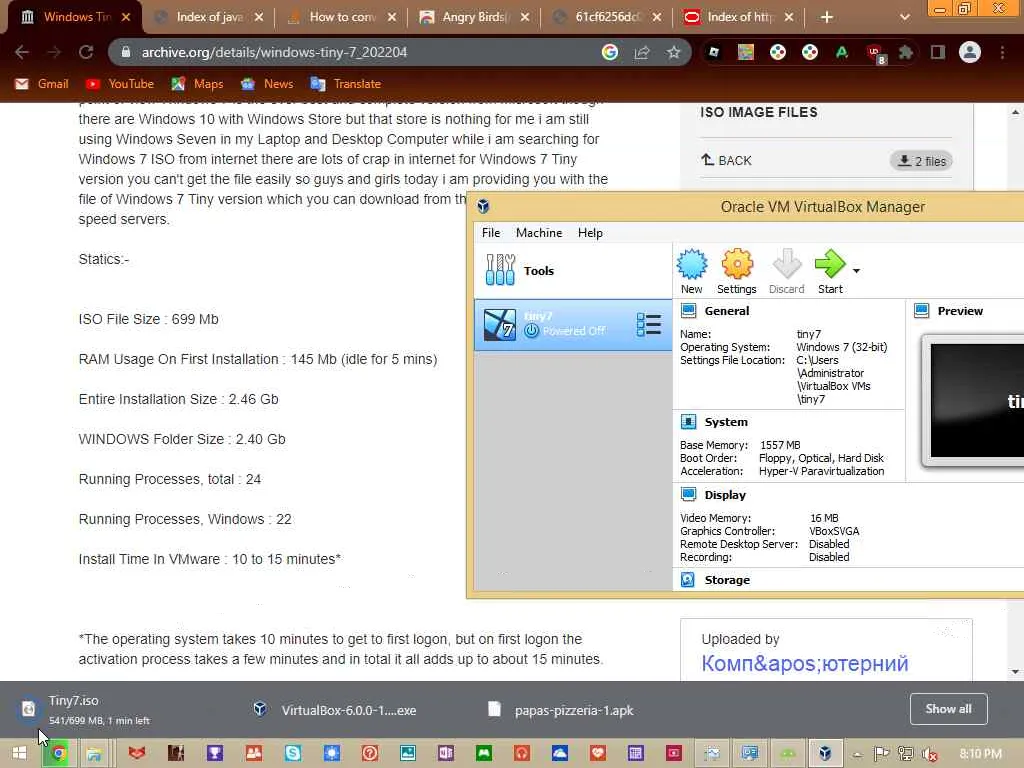1024x768 pixels.
Task: Open the News bookmark
Action: click(x=267, y=84)
